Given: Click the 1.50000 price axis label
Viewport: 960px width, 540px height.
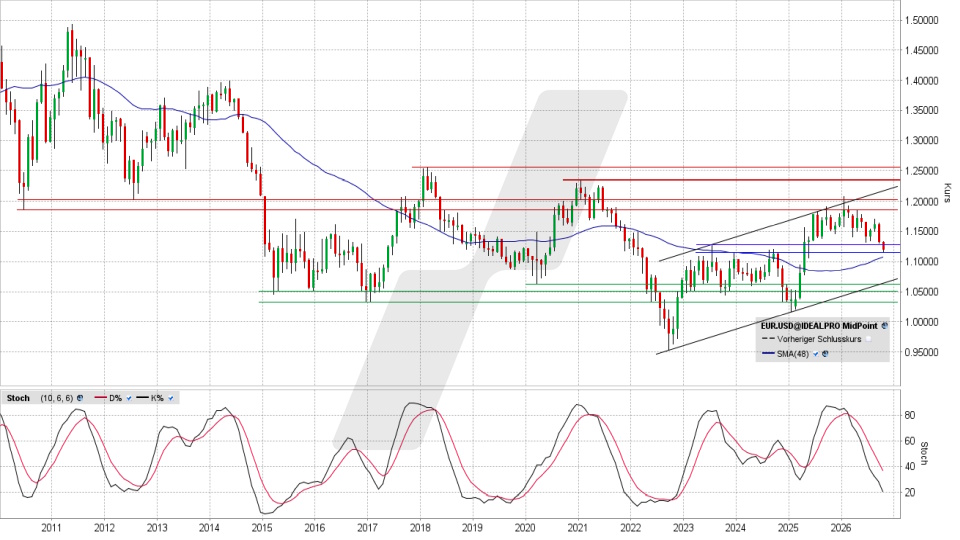Looking at the screenshot, I should coord(921,20).
